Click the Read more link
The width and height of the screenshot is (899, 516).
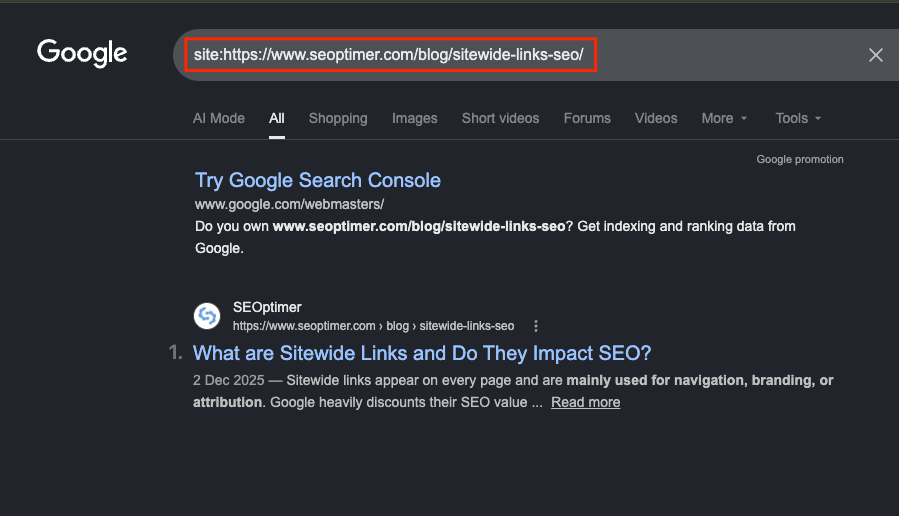pyautogui.click(x=585, y=402)
